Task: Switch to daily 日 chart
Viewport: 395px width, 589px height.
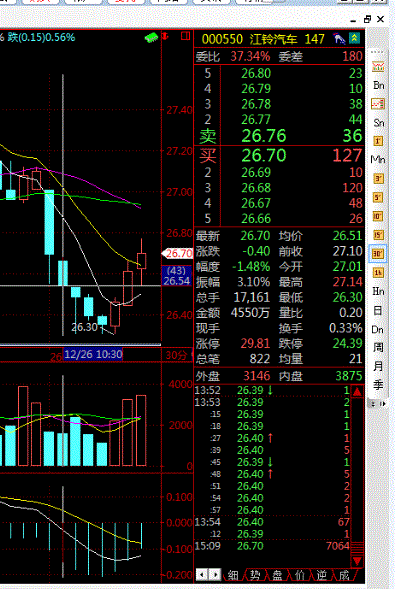Action: (x=378, y=310)
